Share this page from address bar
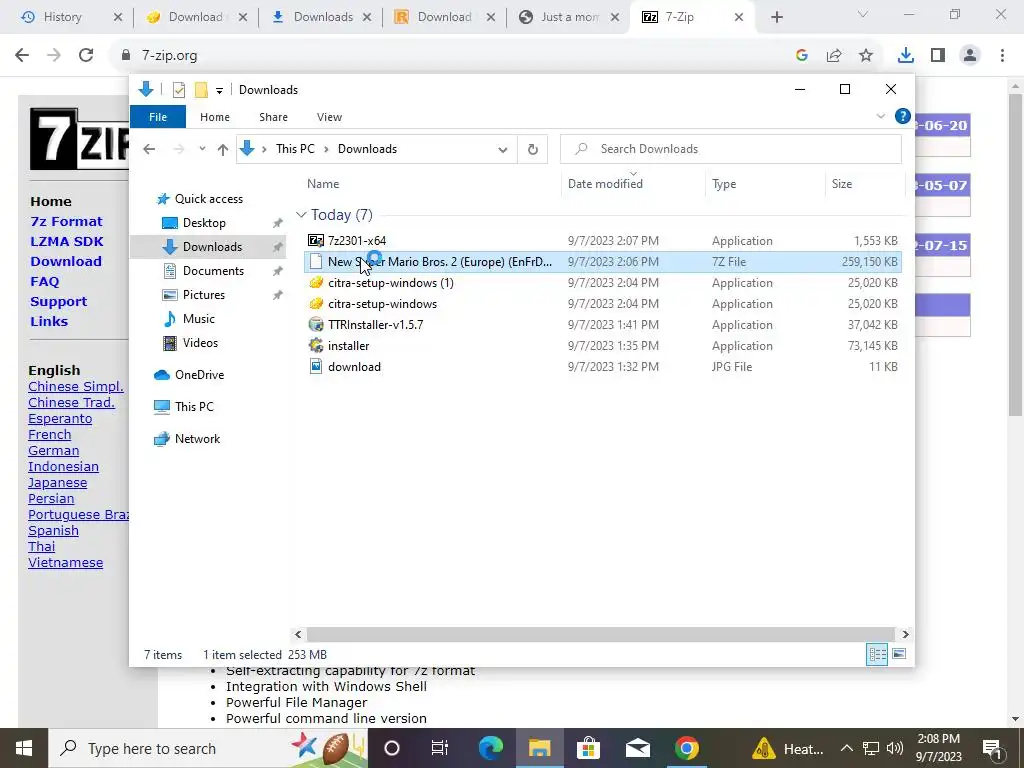Screen dimensions: 1024x768 (x=834, y=56)
